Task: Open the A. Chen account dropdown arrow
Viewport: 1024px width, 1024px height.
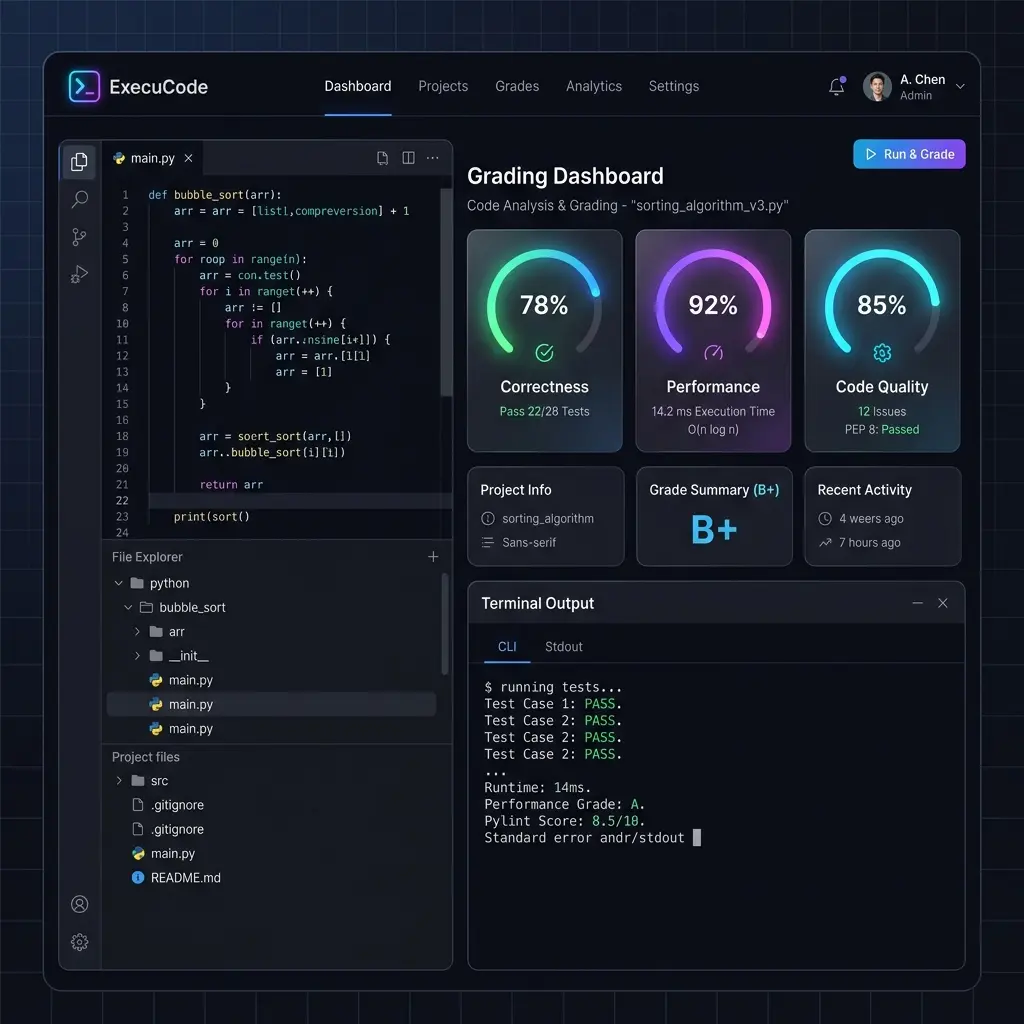Action: (x=960, y=86)
